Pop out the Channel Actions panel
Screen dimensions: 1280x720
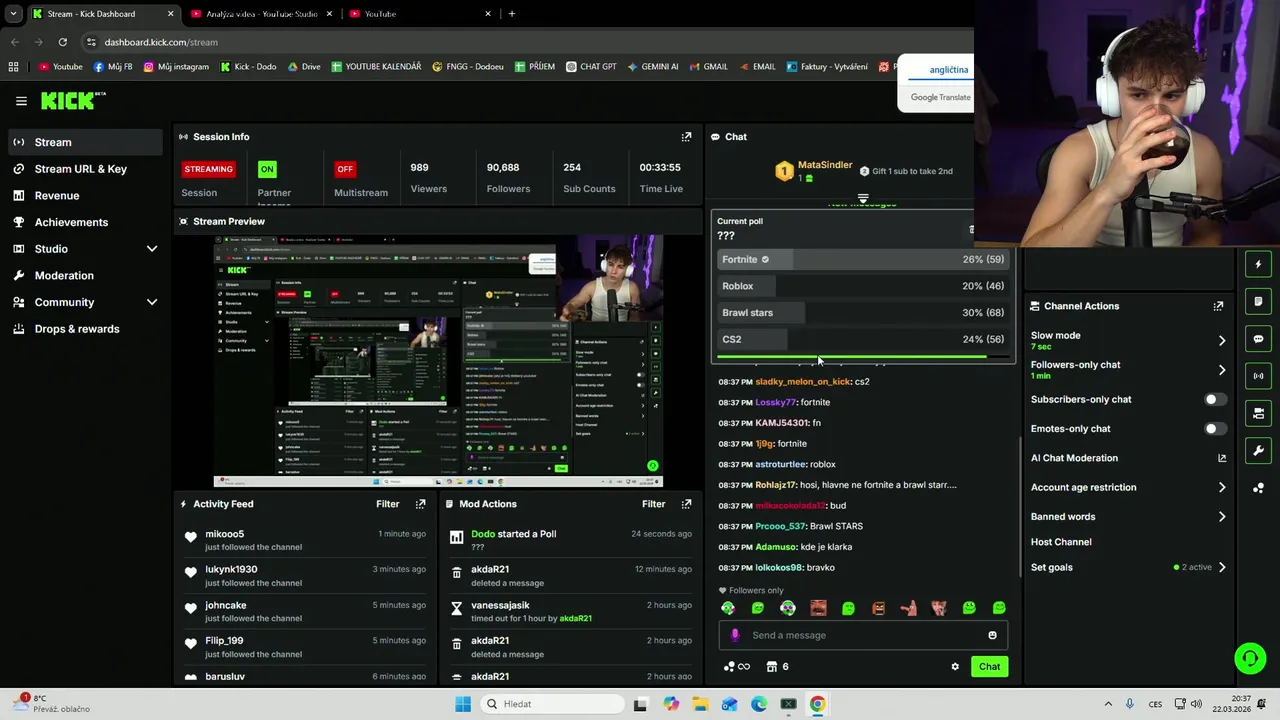(1218, 306)
